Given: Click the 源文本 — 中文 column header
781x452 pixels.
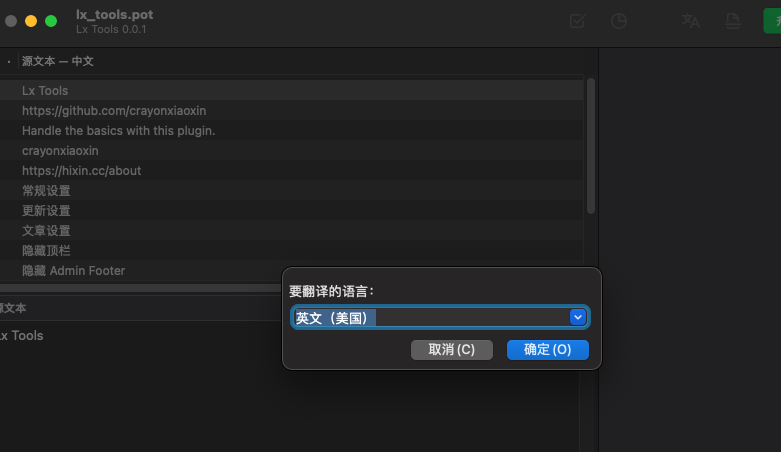Looking at the screenshot, I should (x=58, y=61).
